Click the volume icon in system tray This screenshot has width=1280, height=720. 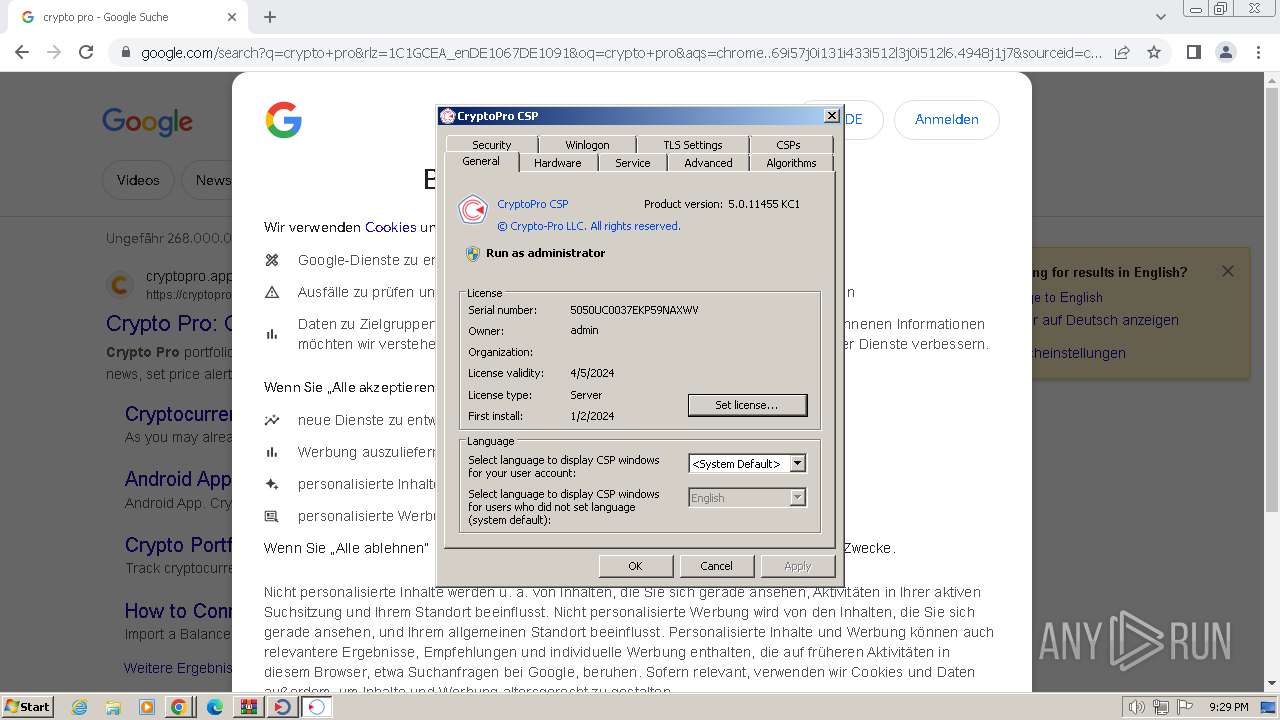1137,707
